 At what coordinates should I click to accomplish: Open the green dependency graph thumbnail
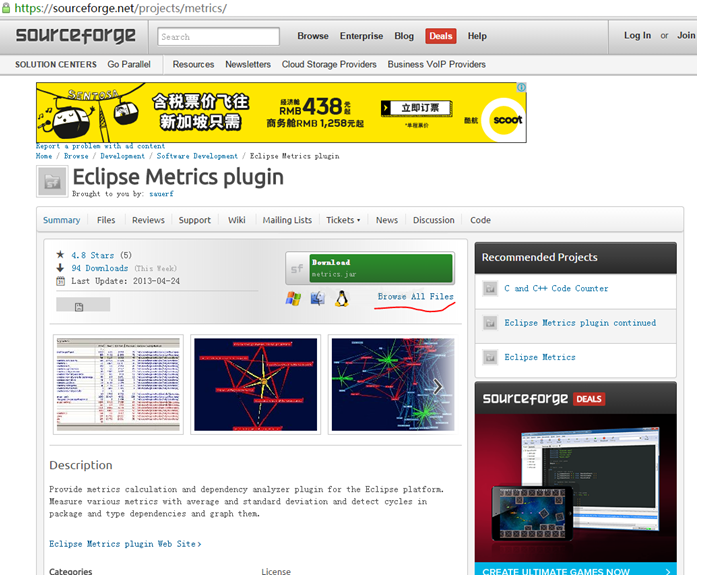393,384
